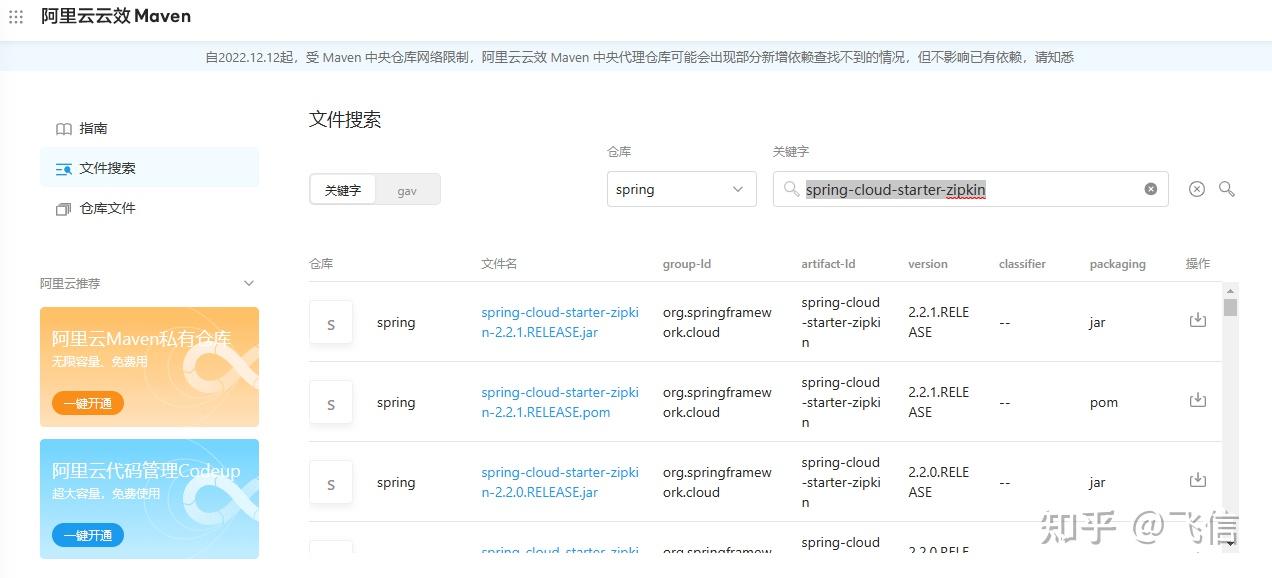Click the magnifier search icon on the right

[x=1227, y=189]
